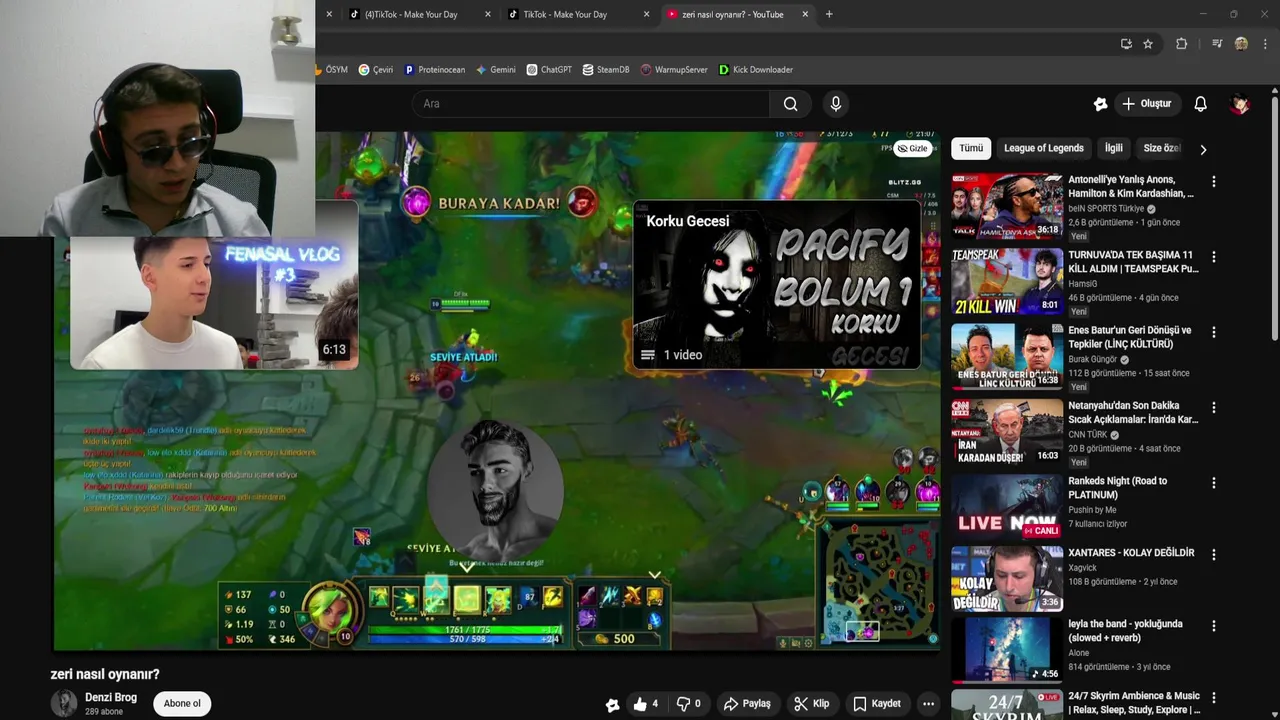Open the 21 KILL WIN Teamspeak thumbnail
The width and height of the screenshot is (1280, 720).
1007,281
